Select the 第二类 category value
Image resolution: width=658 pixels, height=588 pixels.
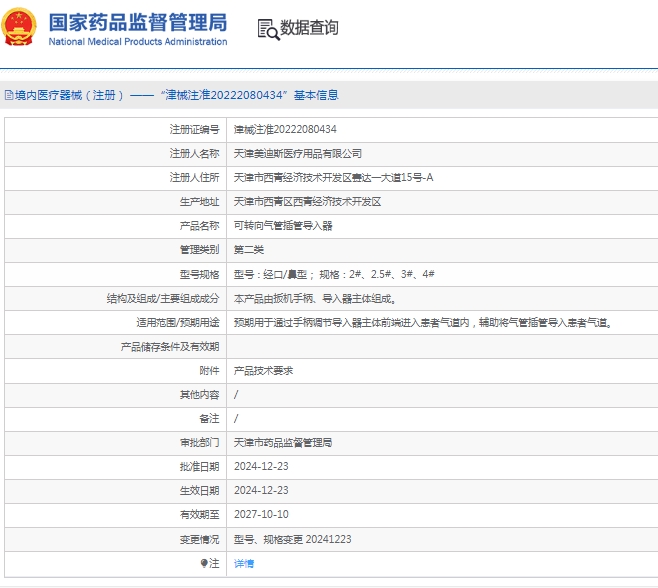click(248, 250)
